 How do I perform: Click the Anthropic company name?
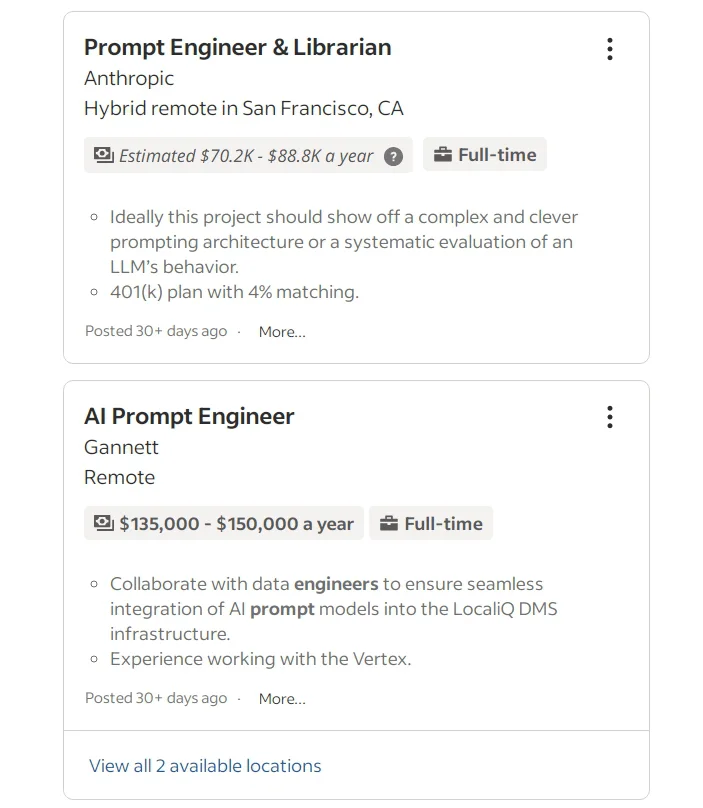point(129,78)
